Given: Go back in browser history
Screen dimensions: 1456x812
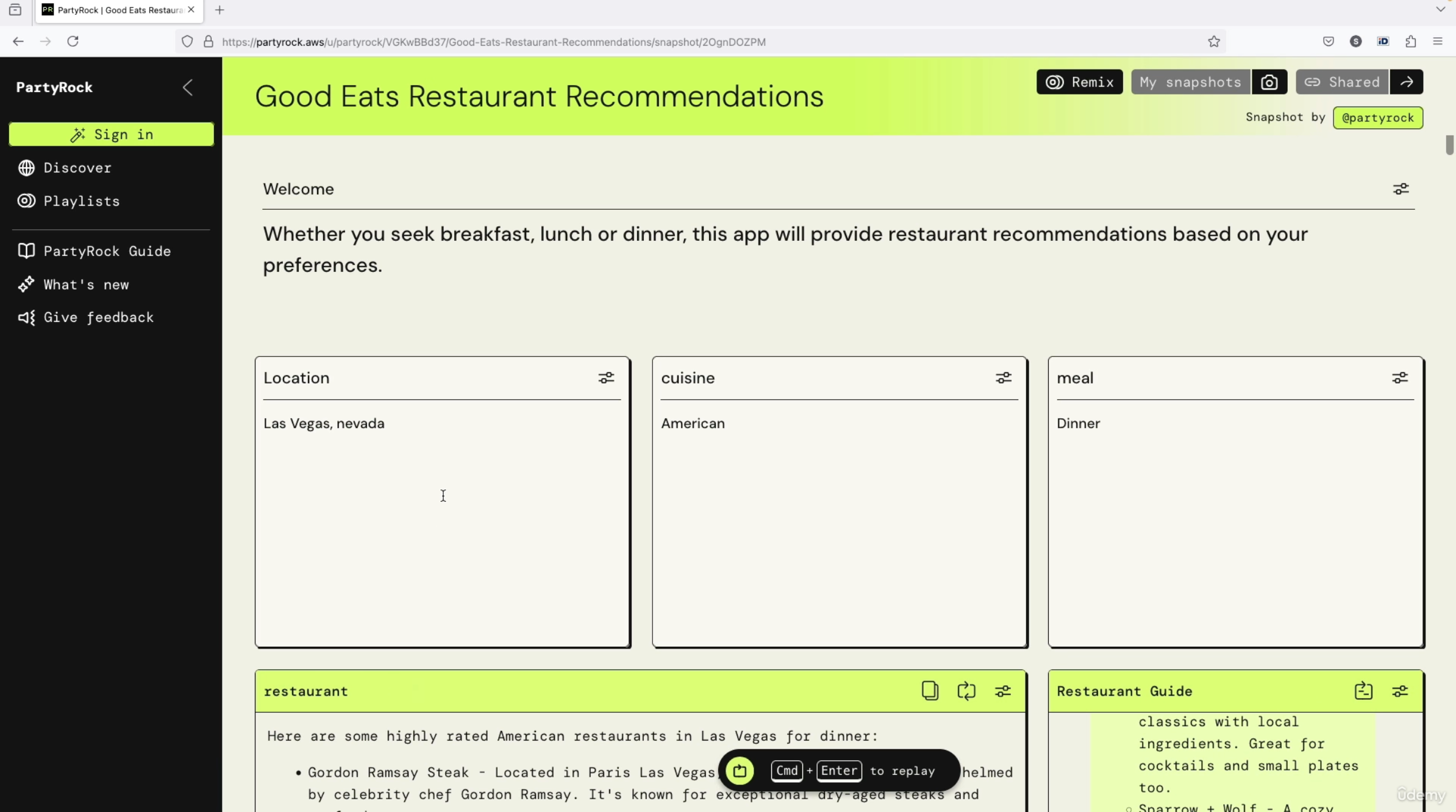Looking at the screenshot, I should pos(18,41).
